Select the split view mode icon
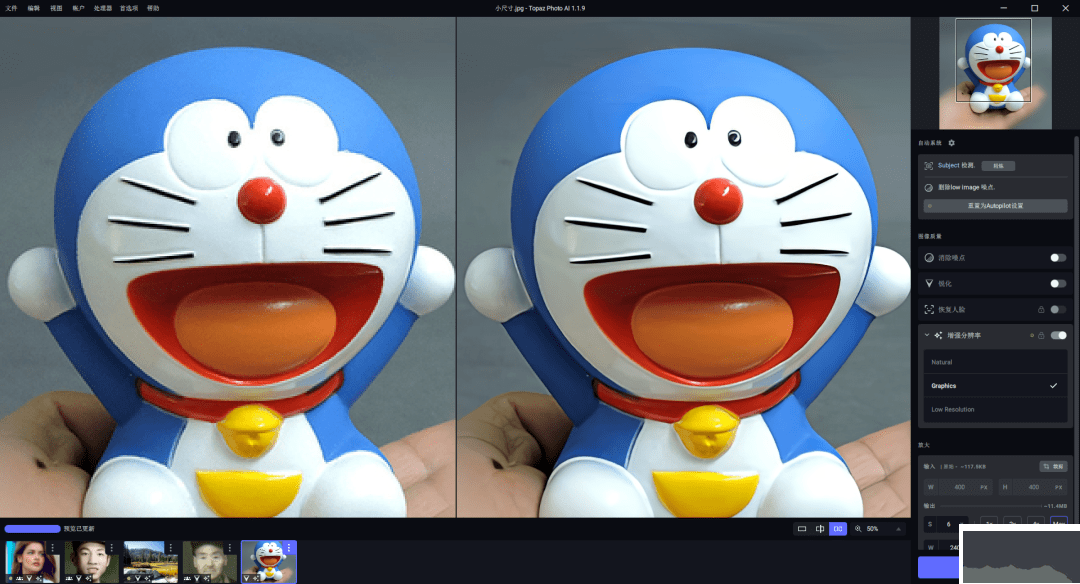This screenshot has height=584, width=1080. [820, 528]
